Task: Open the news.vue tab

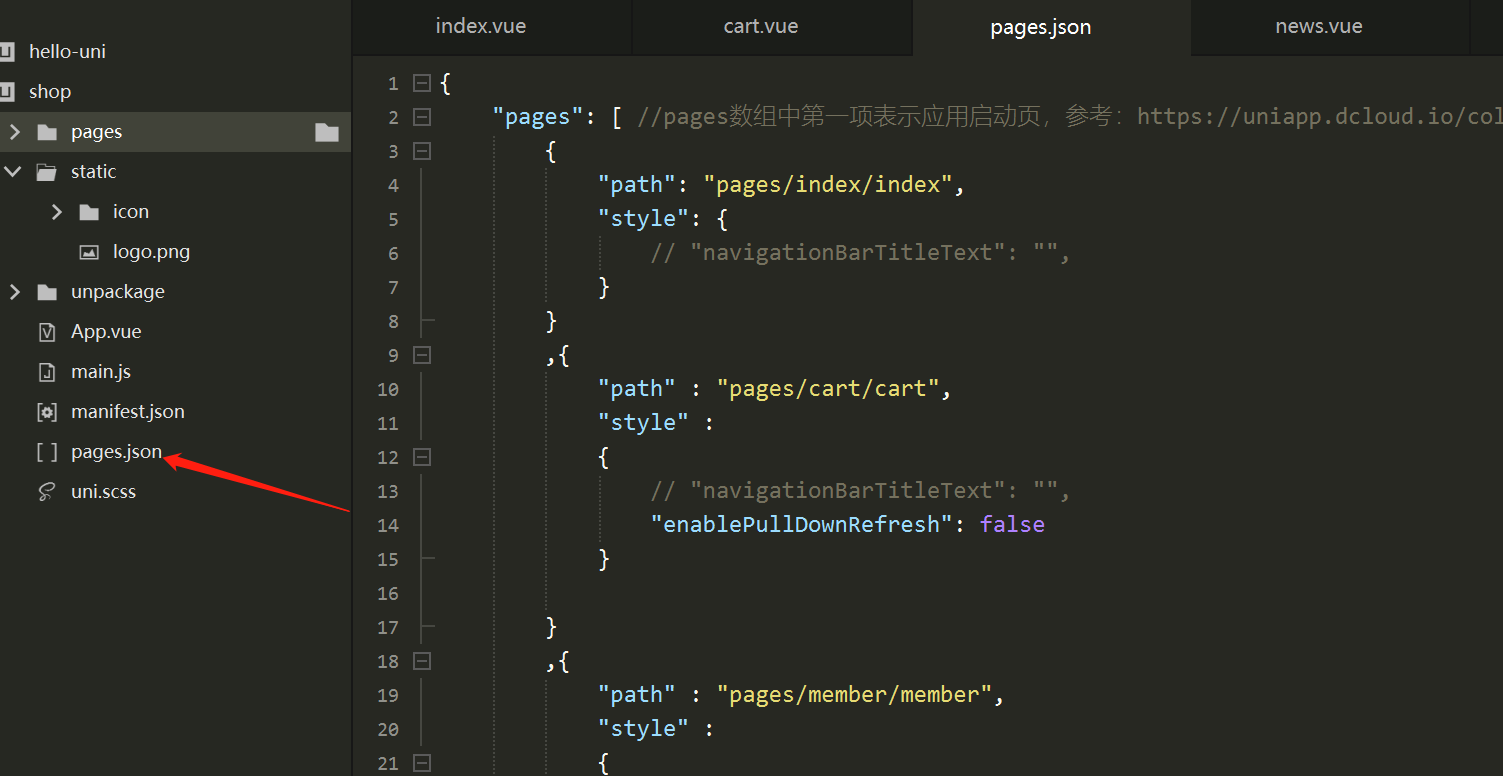Action: [x=1318, y=27]
